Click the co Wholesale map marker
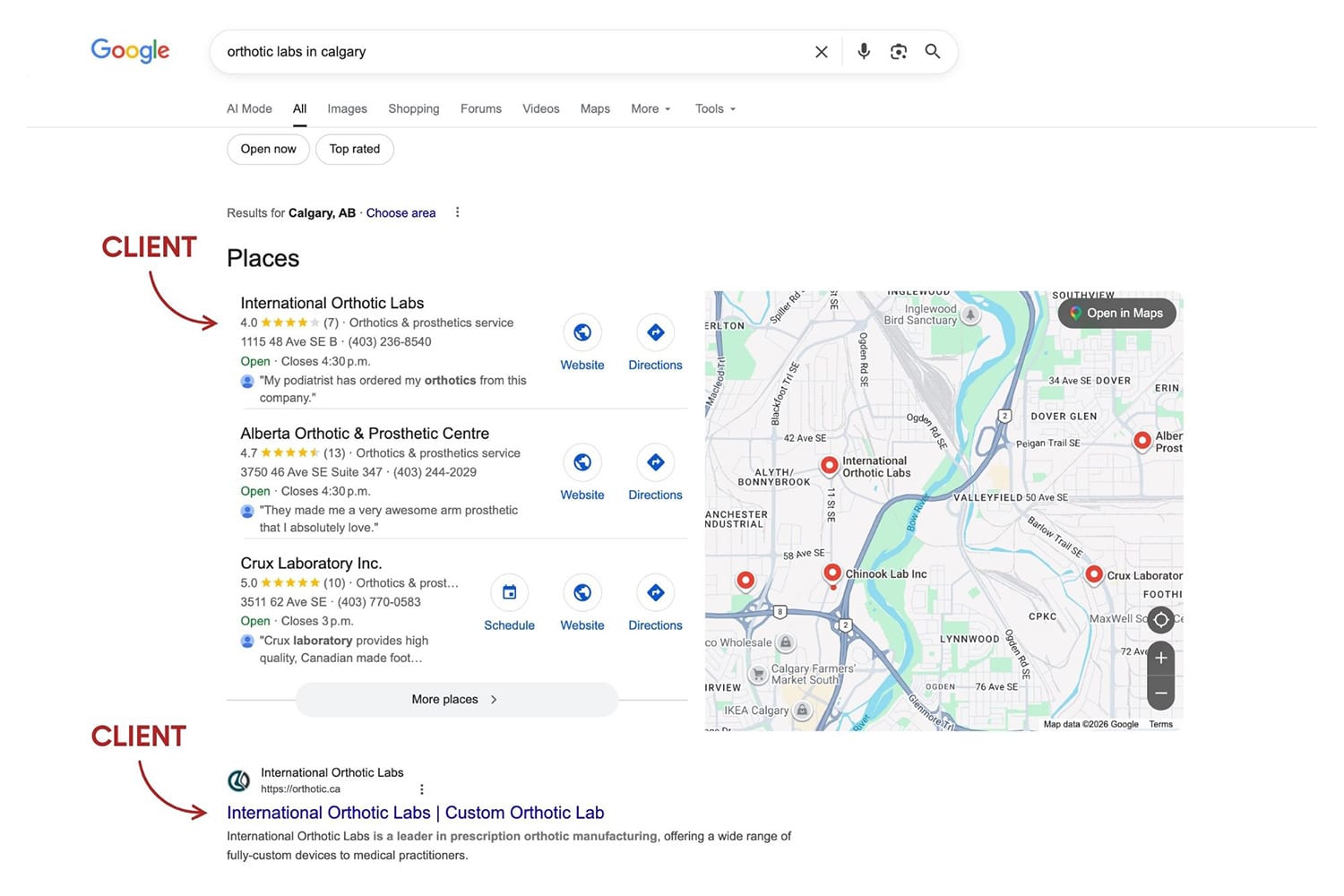The width and height of the screenshot is (1344, 896). (786, 642)
